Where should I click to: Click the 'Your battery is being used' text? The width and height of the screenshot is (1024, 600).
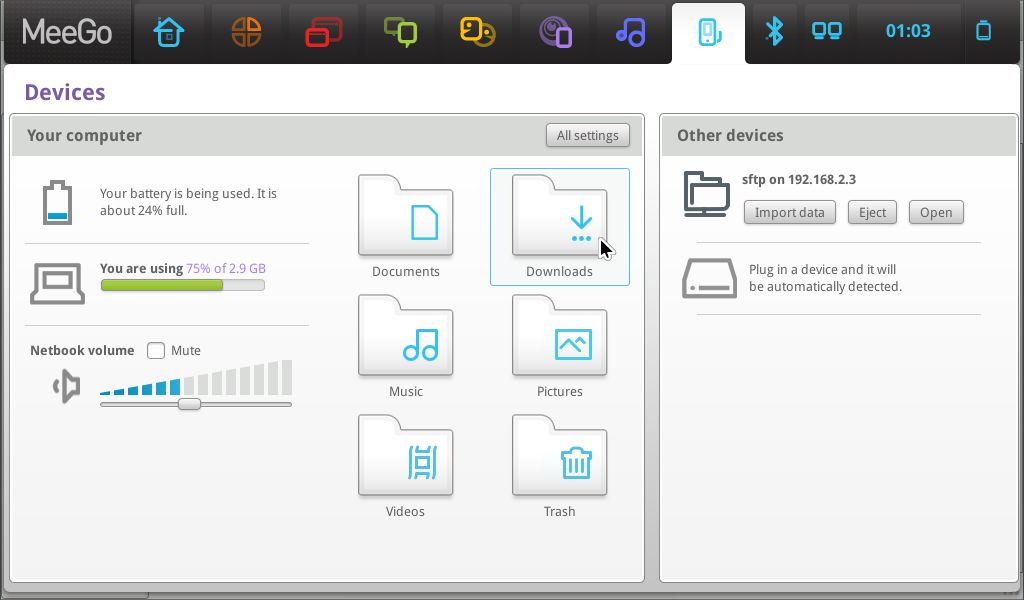tap(188, 202)
